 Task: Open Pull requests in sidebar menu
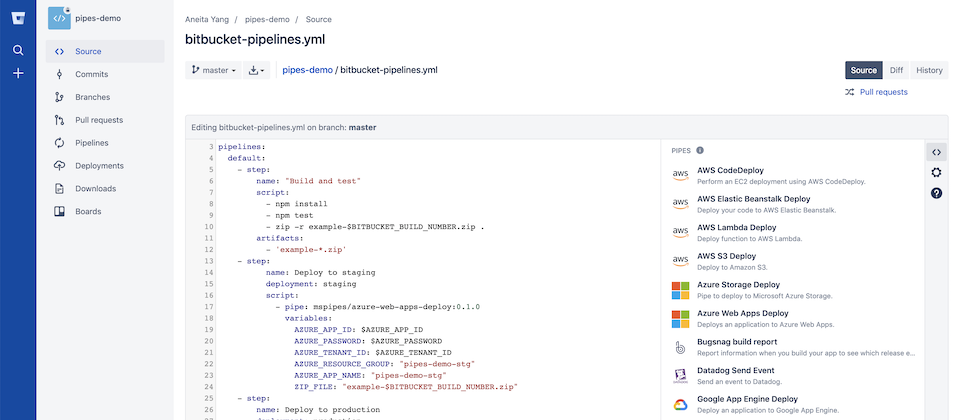105,120
